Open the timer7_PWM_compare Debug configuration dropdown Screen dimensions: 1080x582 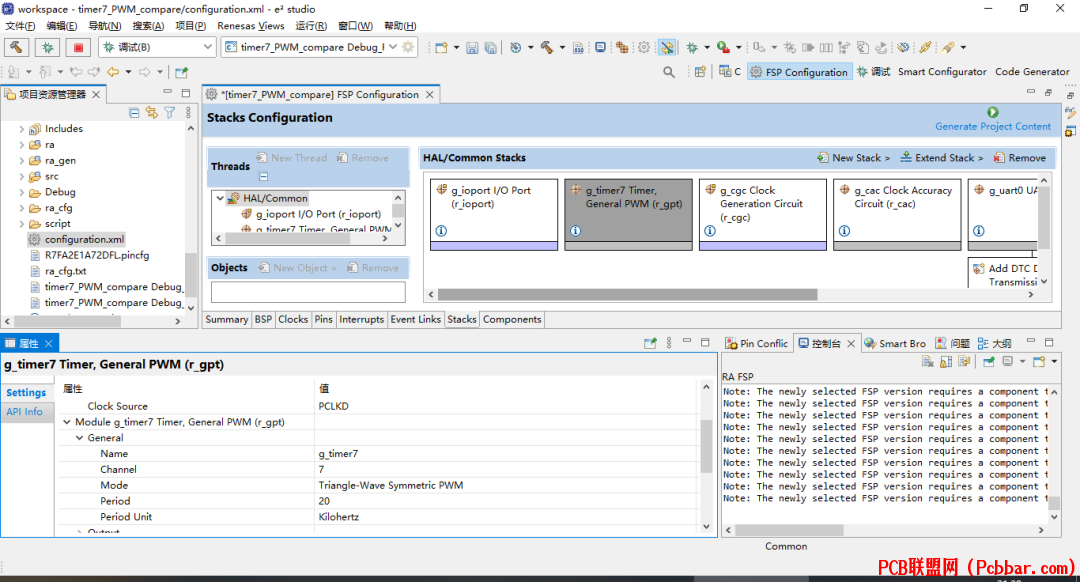point(393,47)
